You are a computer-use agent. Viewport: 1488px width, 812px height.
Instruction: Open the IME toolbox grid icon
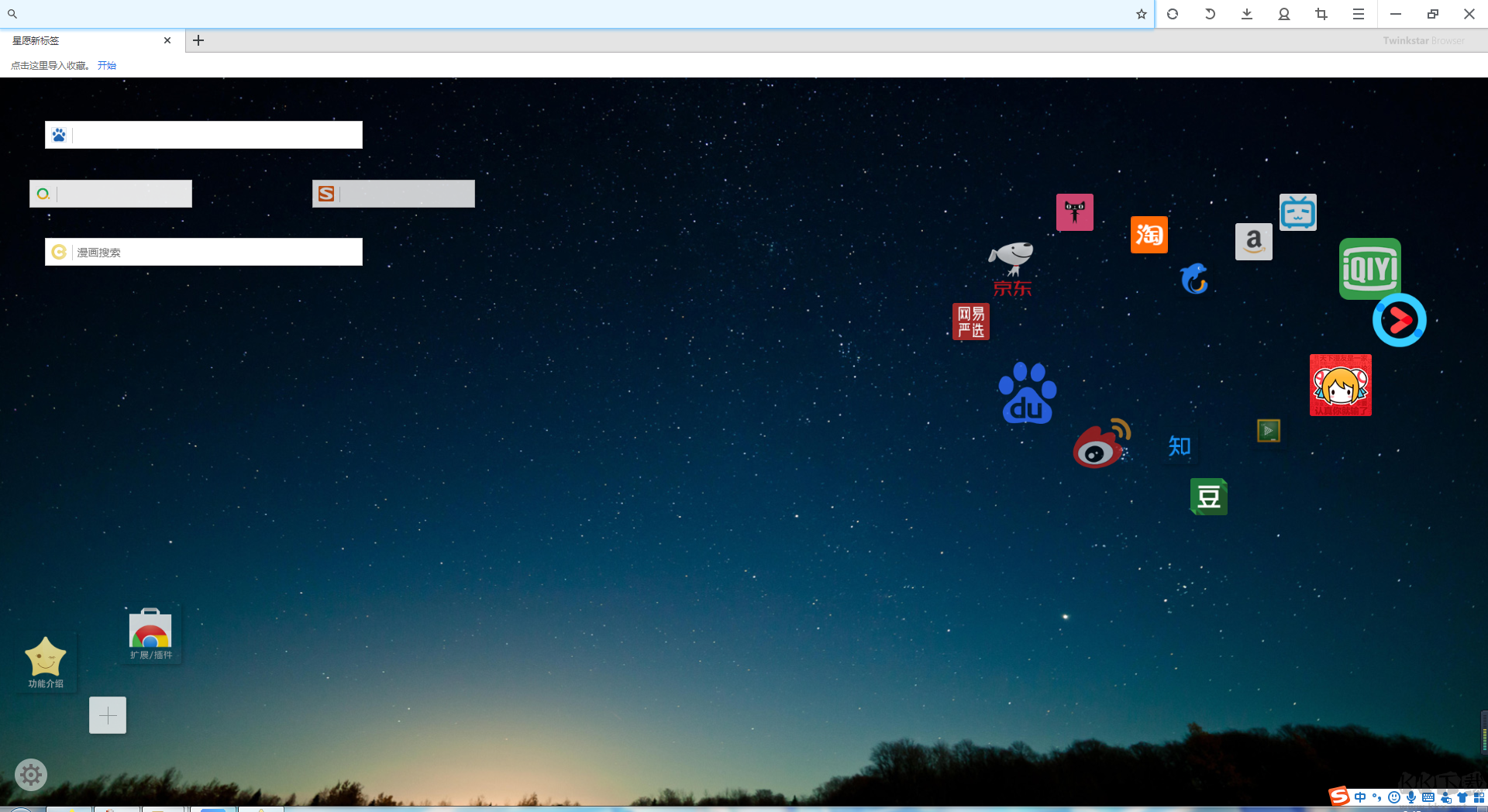click(x=1479, y=797)
